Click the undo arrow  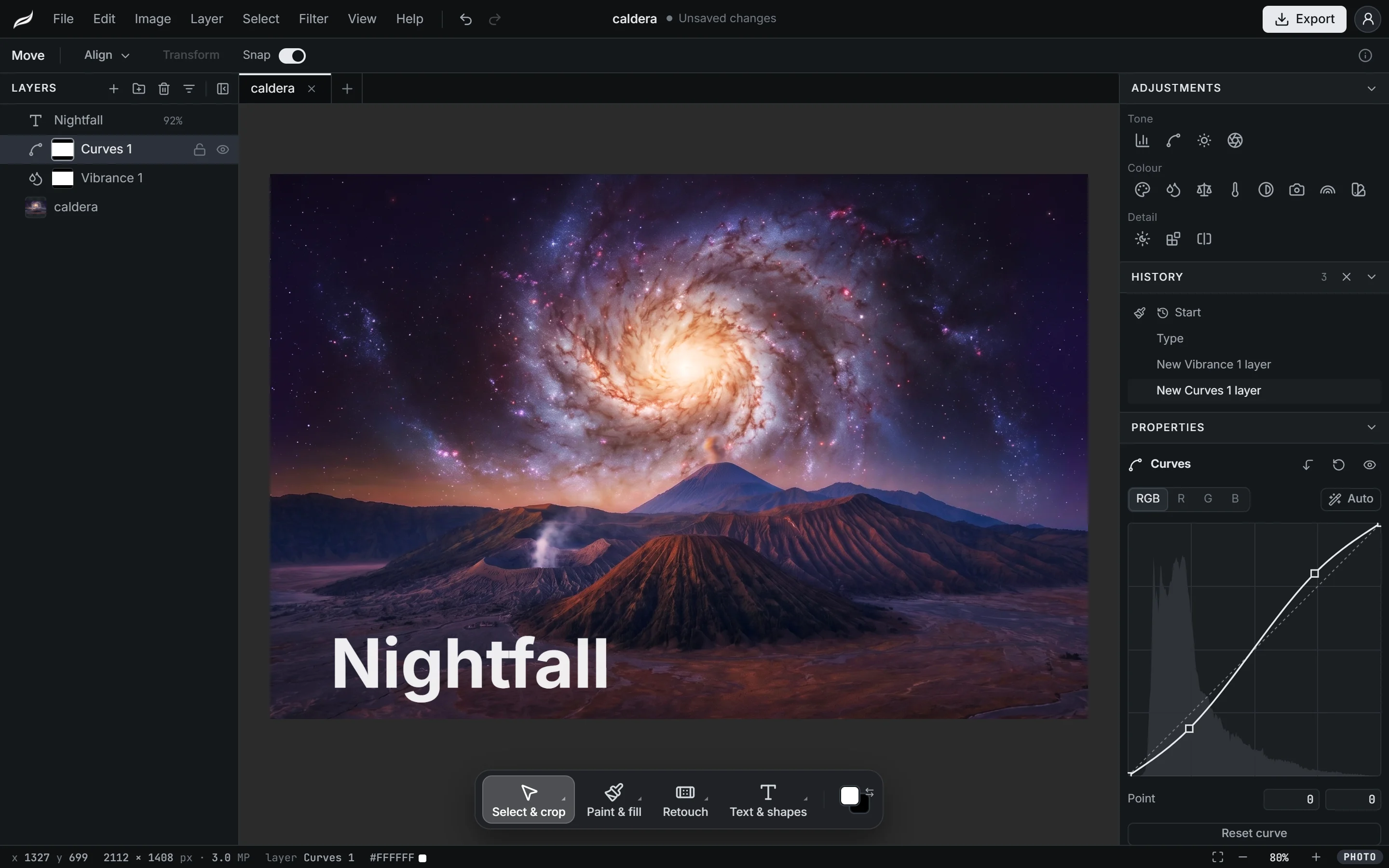tap(465, 19)
